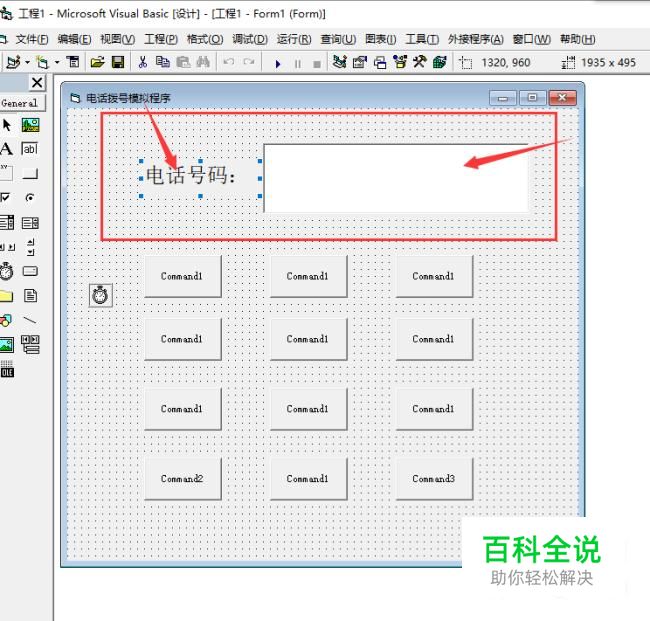The image size is (650, 621).
Task: Switch to the General toolbox tab
Action: [20, 103]
